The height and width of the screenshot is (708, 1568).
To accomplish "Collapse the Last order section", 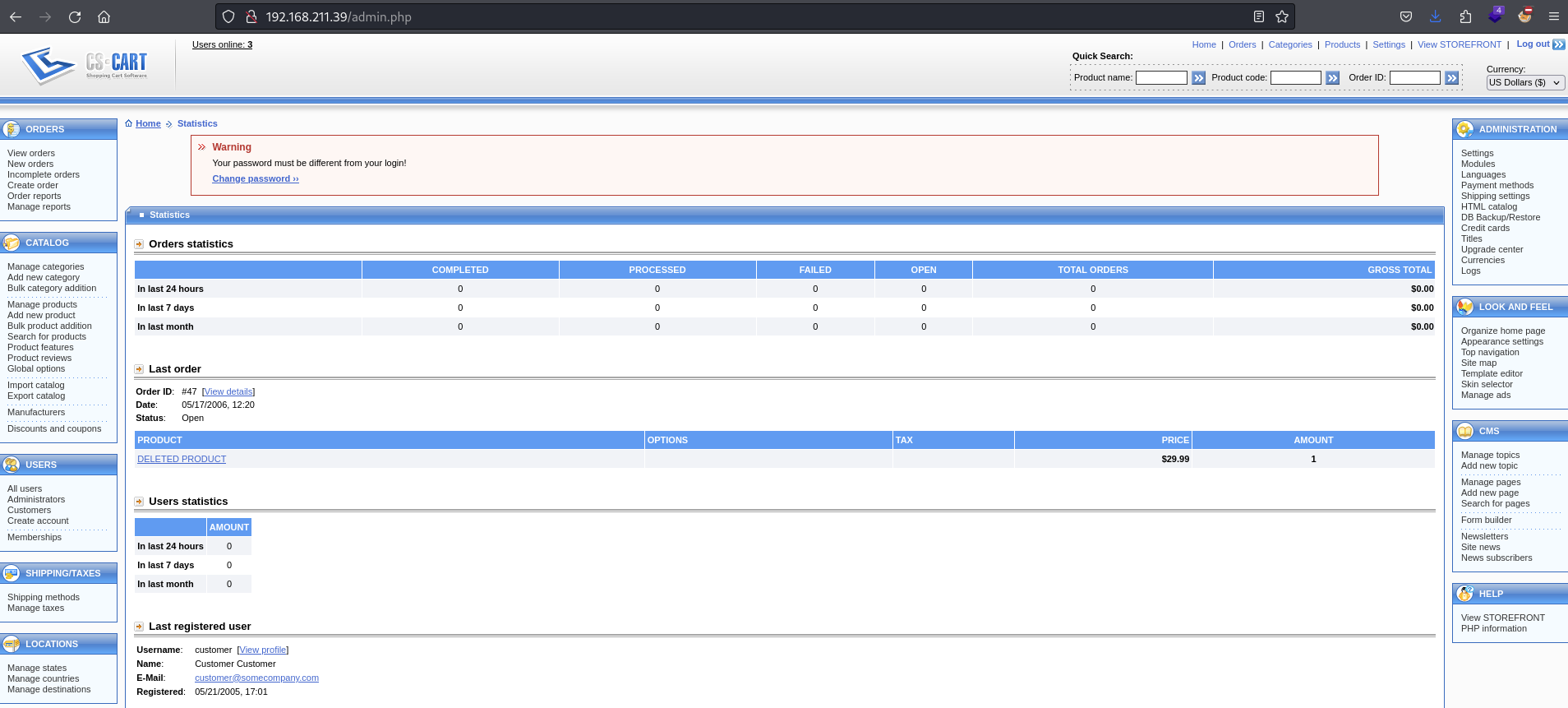I will 139,369.
